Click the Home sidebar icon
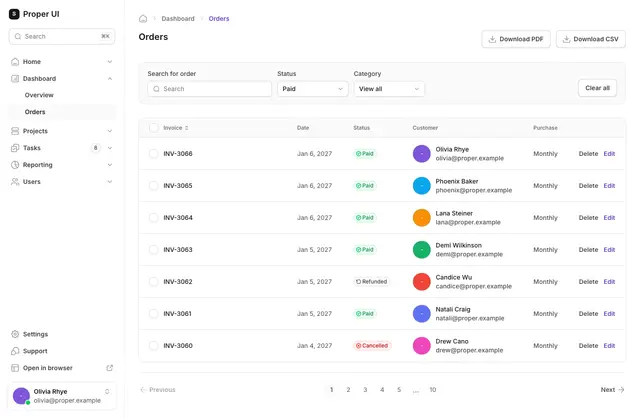 coord(15,62)
